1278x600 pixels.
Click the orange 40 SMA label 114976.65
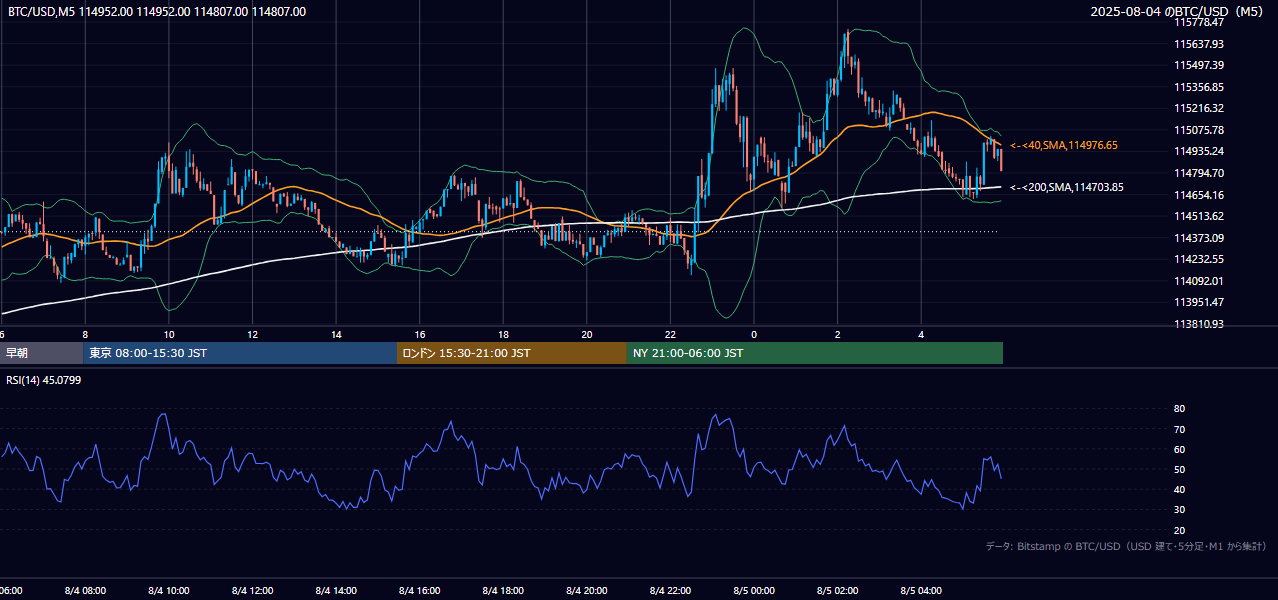tap(1064, 145)
